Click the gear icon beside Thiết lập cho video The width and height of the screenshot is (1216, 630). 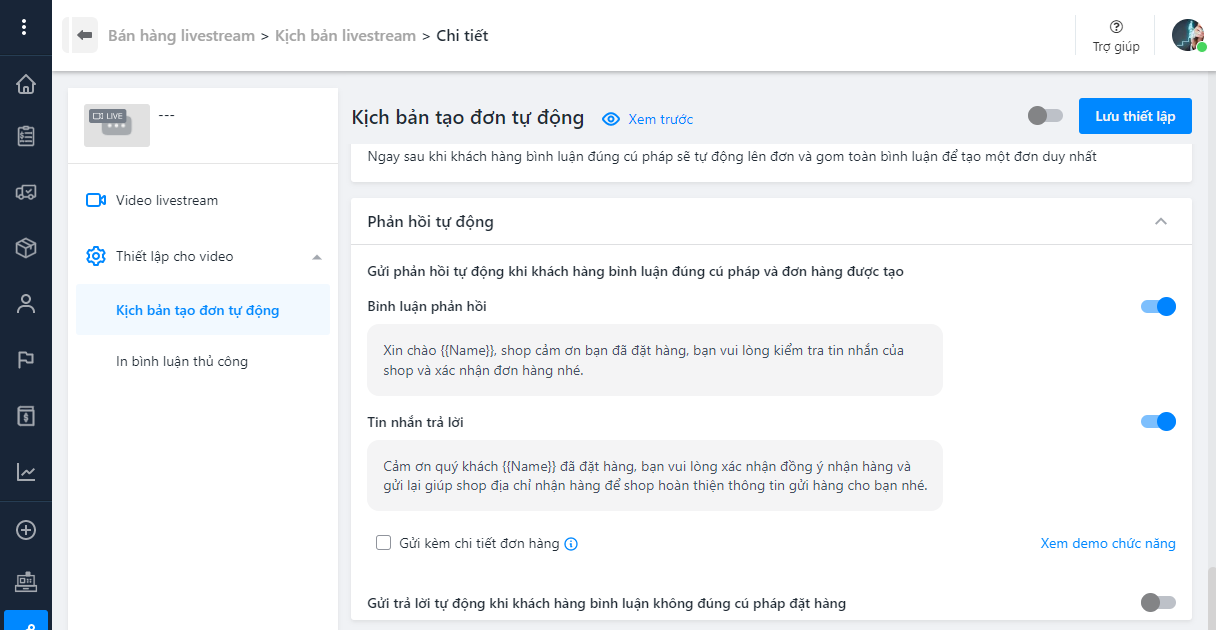(96, 256)
